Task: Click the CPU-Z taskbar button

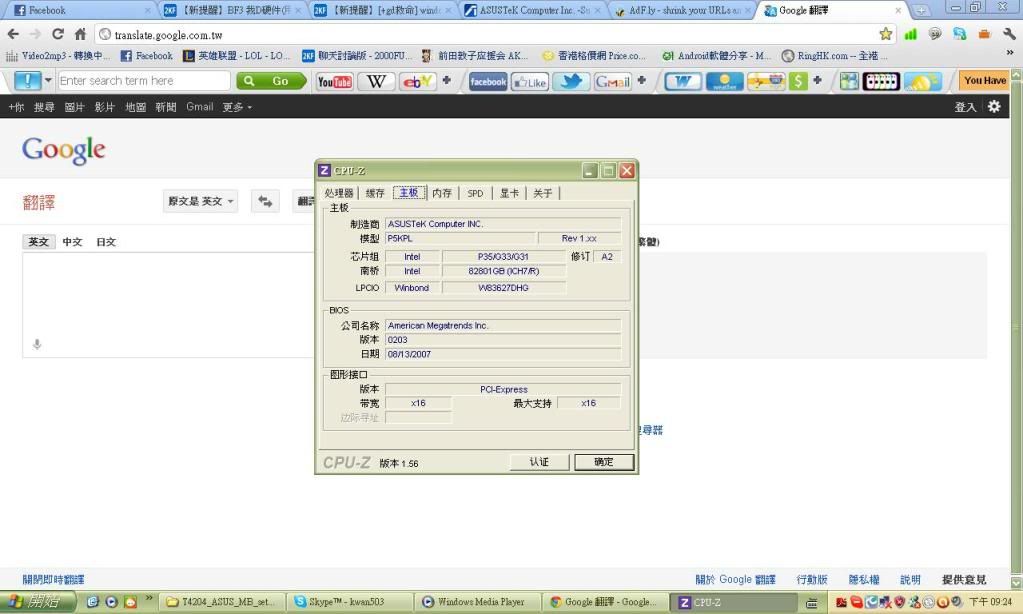Action: click(x=735, y=602)
